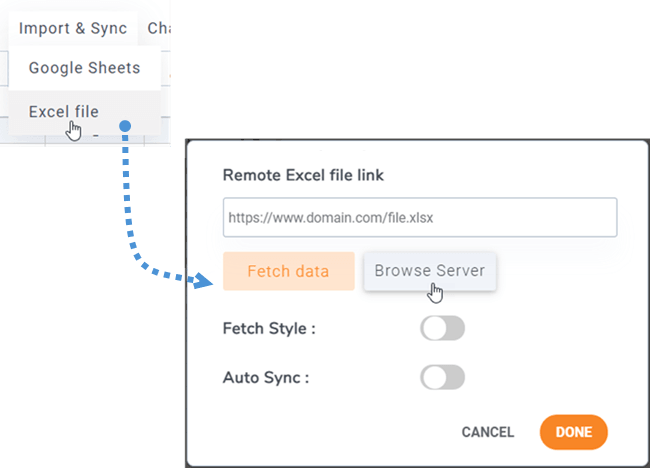650x468 pixels.
Task: Open the Import & Sync menu
Action: coord(73,28)
